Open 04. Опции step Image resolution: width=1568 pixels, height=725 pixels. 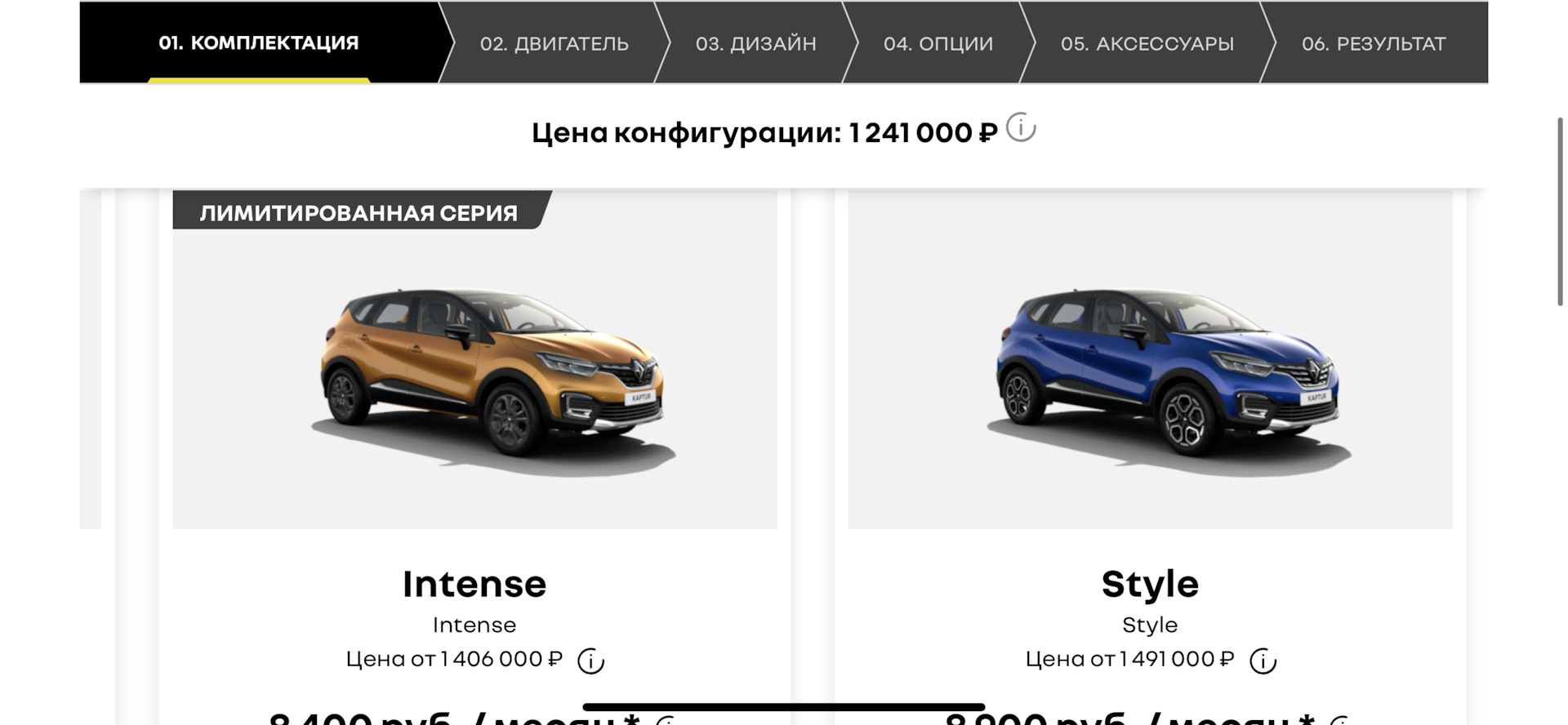pos(938,43)
